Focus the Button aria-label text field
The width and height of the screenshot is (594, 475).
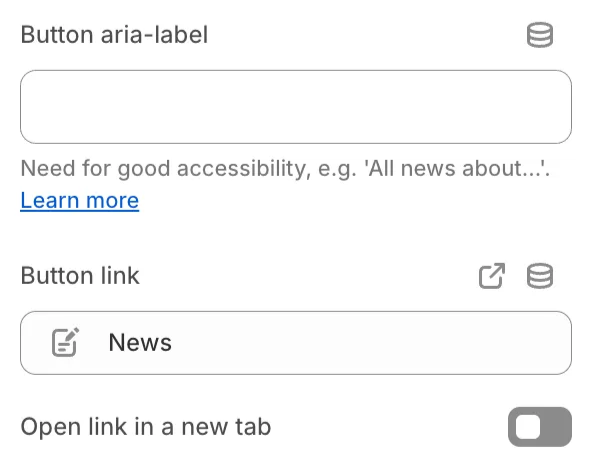tap(296, 107)
